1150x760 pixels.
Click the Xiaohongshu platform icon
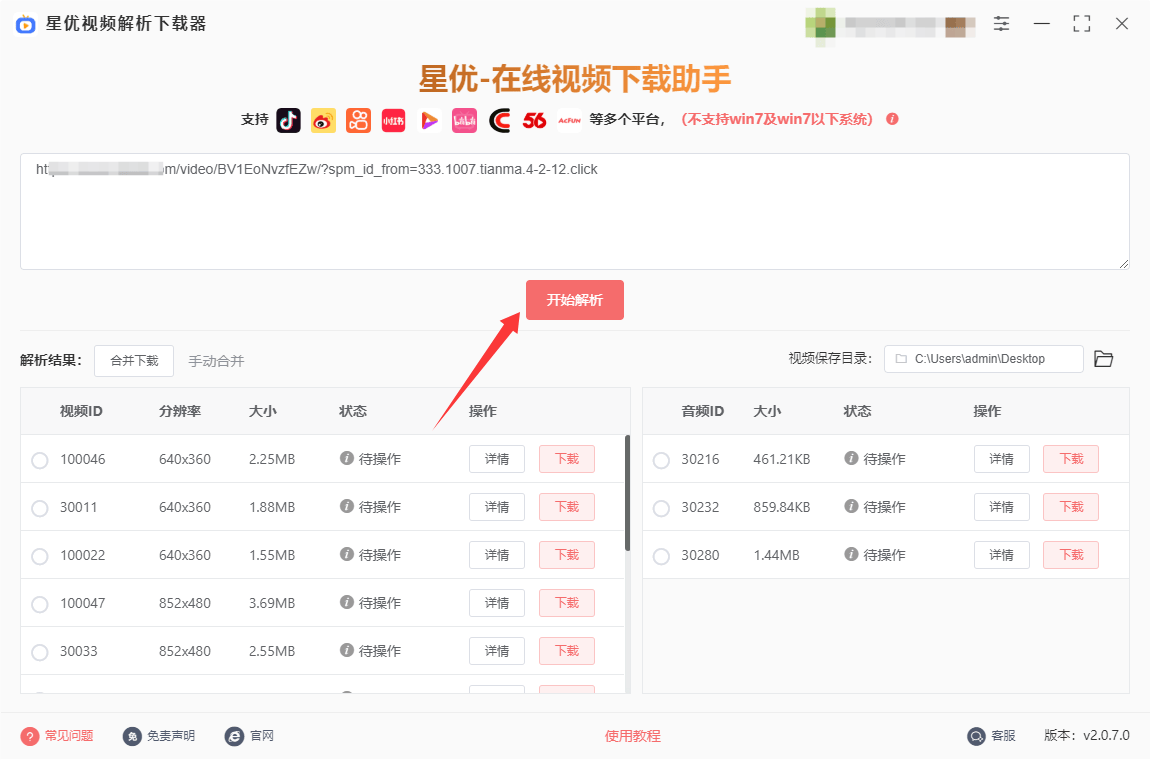coord(393,120)
